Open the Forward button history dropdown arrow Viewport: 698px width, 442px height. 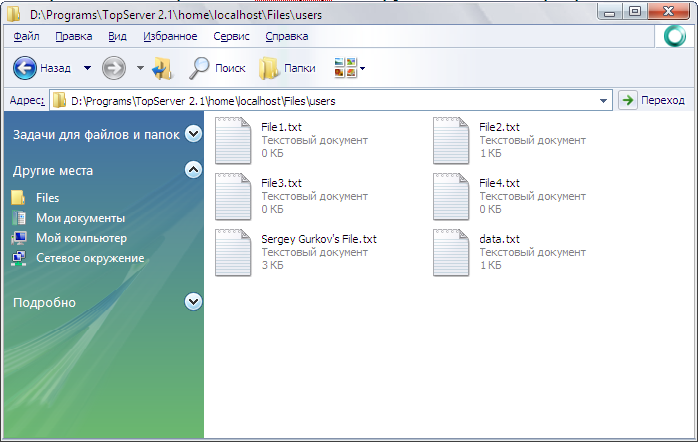[140, 68]
